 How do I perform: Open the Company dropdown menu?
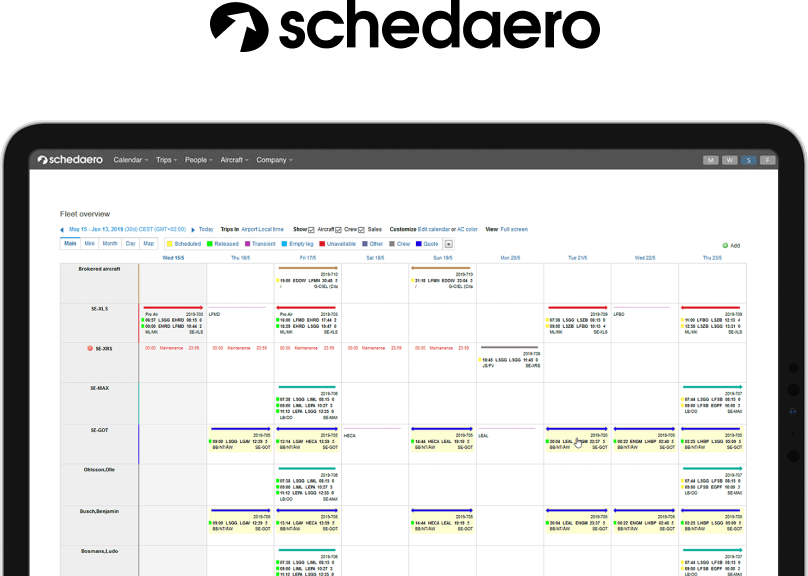click(274, 160)
